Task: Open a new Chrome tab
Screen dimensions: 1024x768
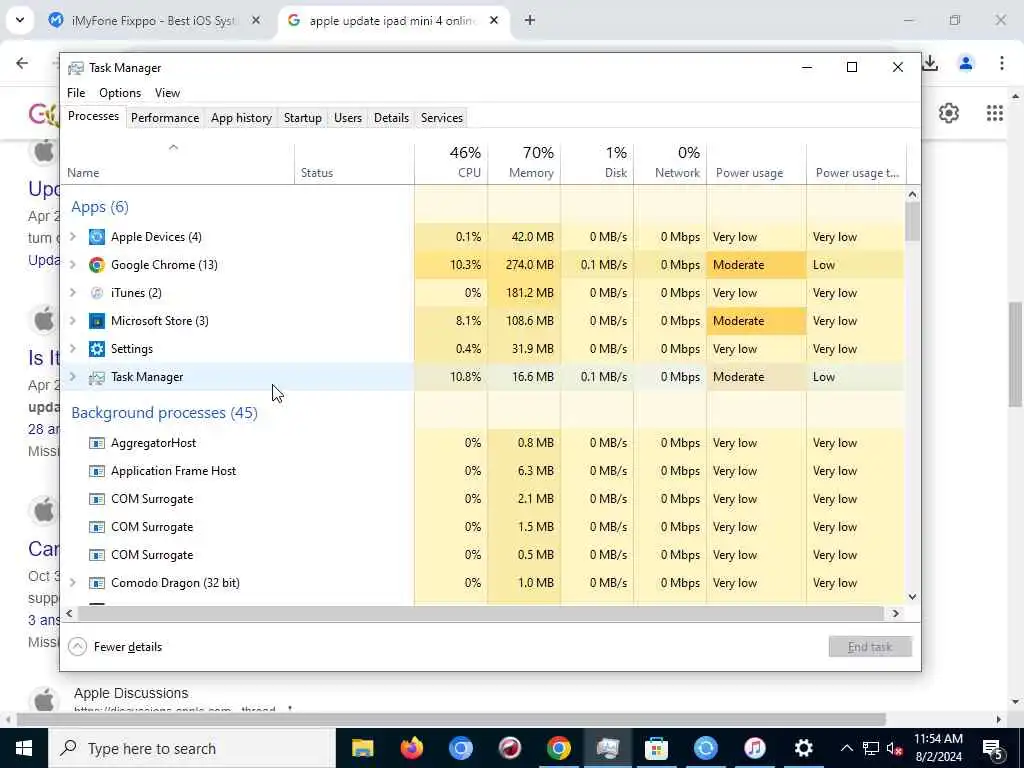Action: coord(530,21)
